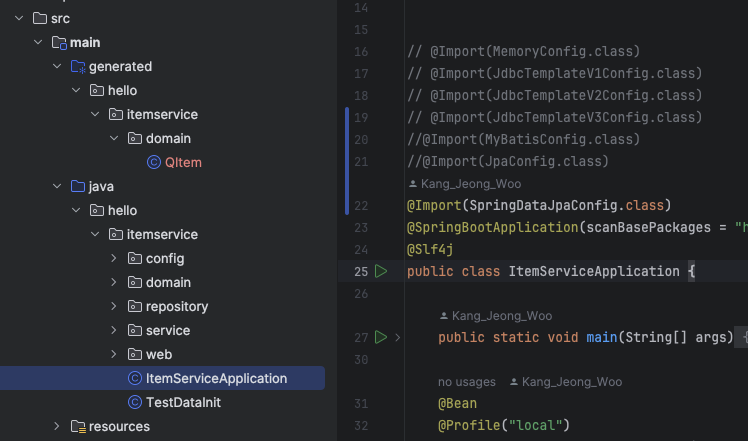Click the domain package icon under java
Image resolution: width=748 pixels, height=441 pixels.
tap(135, 283)
